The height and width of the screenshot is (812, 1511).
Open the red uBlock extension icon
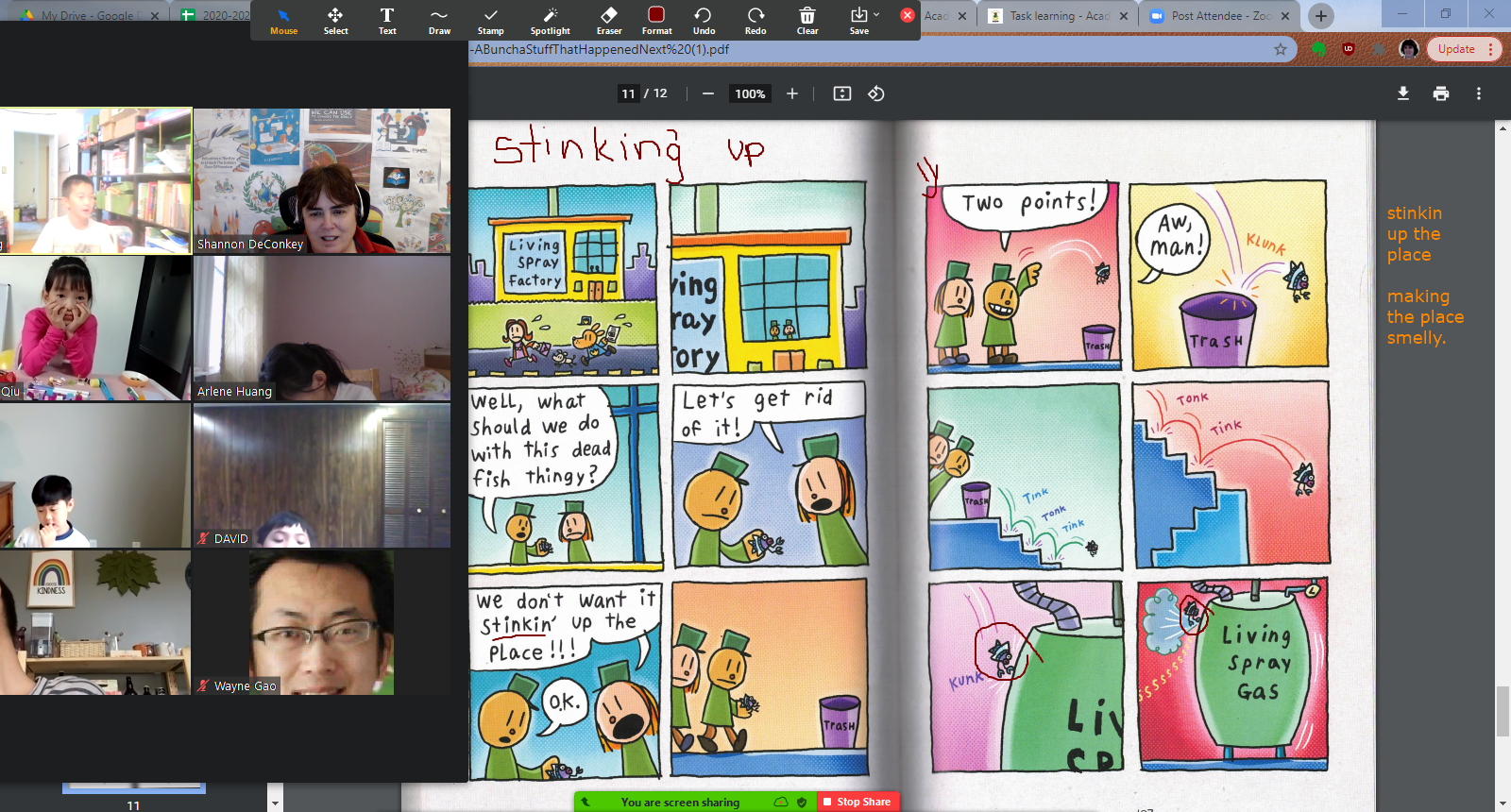[x=1349, y=49]
